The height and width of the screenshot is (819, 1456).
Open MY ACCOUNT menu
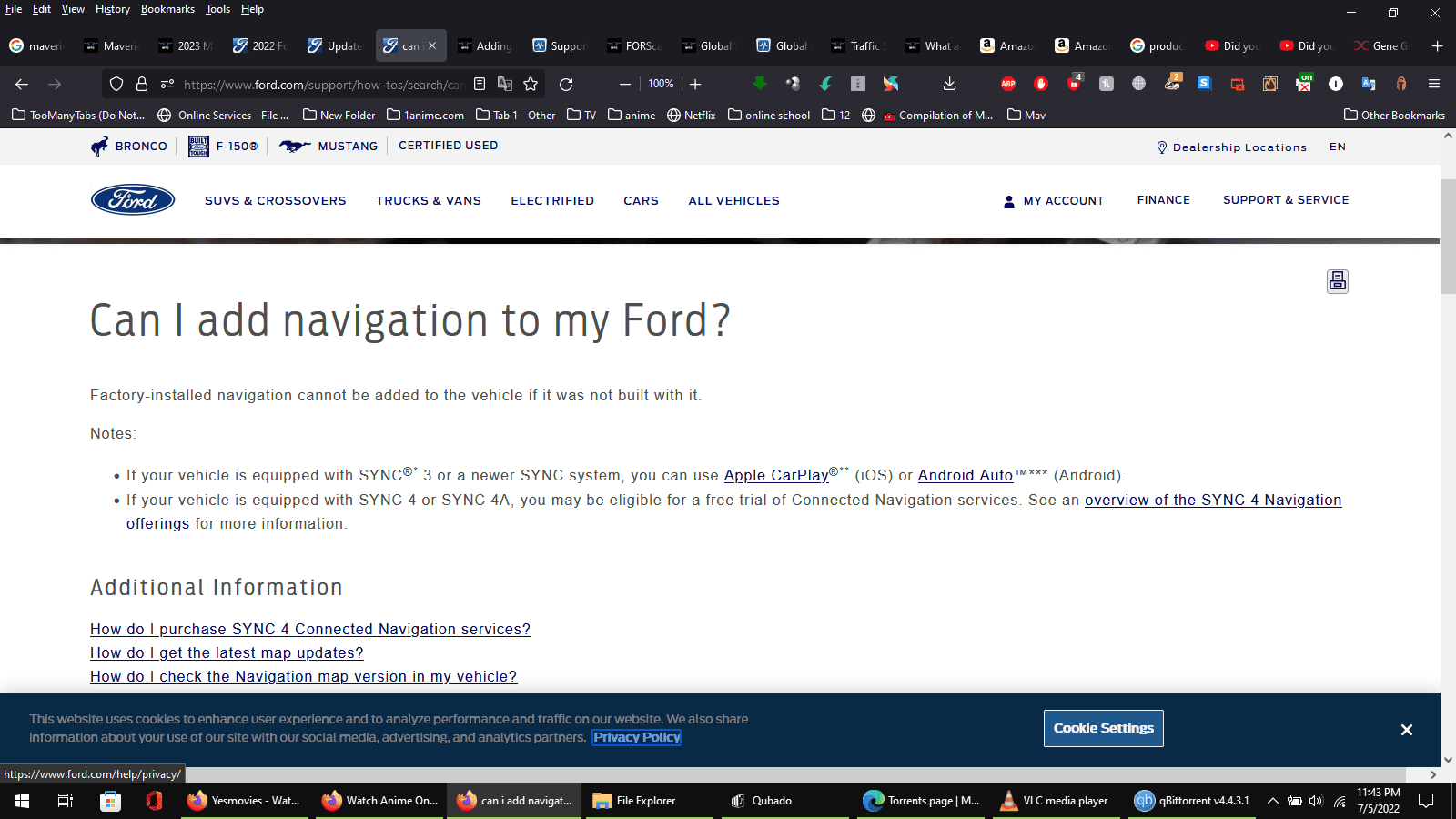click(x=1054, y=201)
